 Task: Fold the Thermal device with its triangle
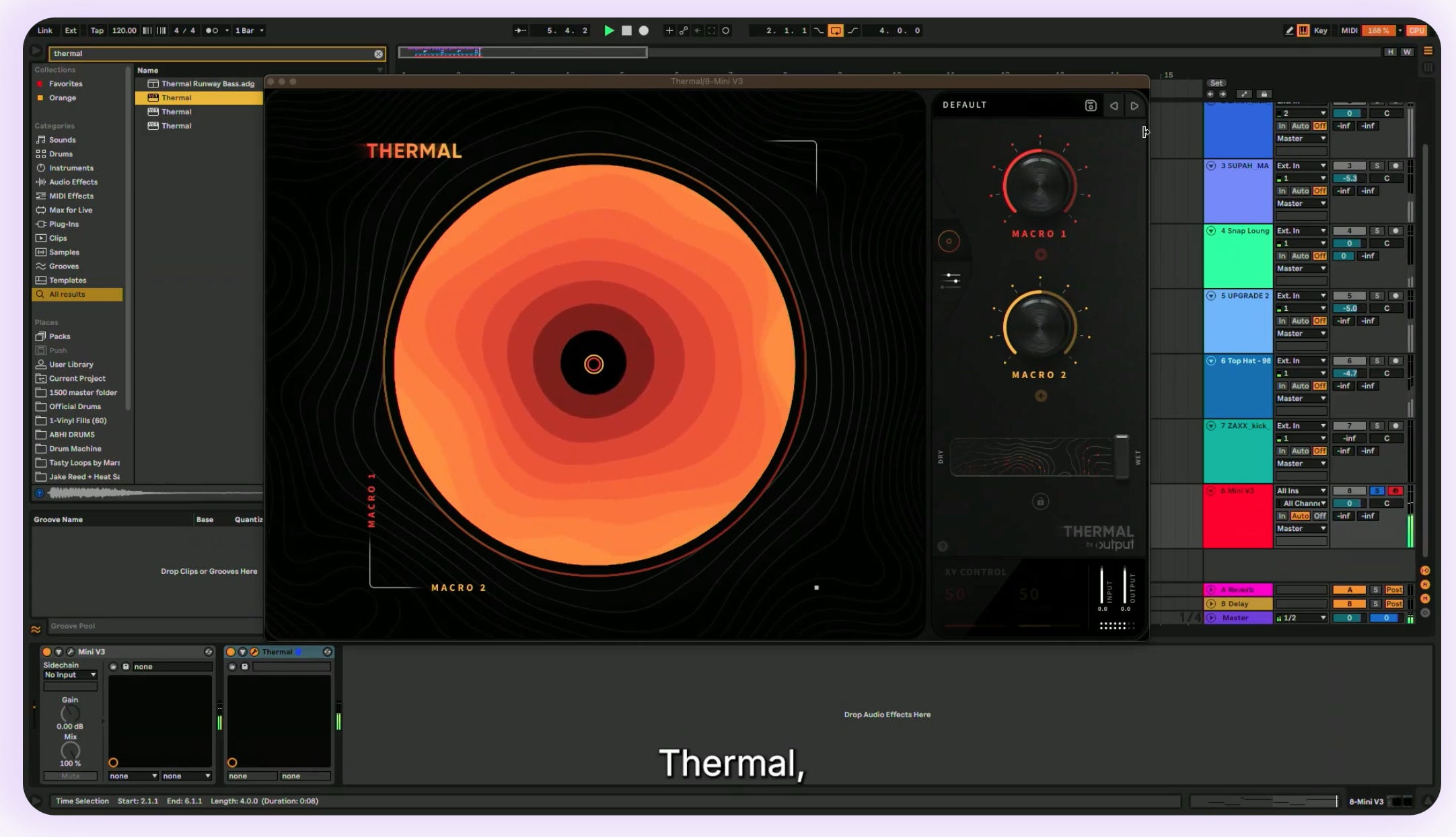click(243, 652)
